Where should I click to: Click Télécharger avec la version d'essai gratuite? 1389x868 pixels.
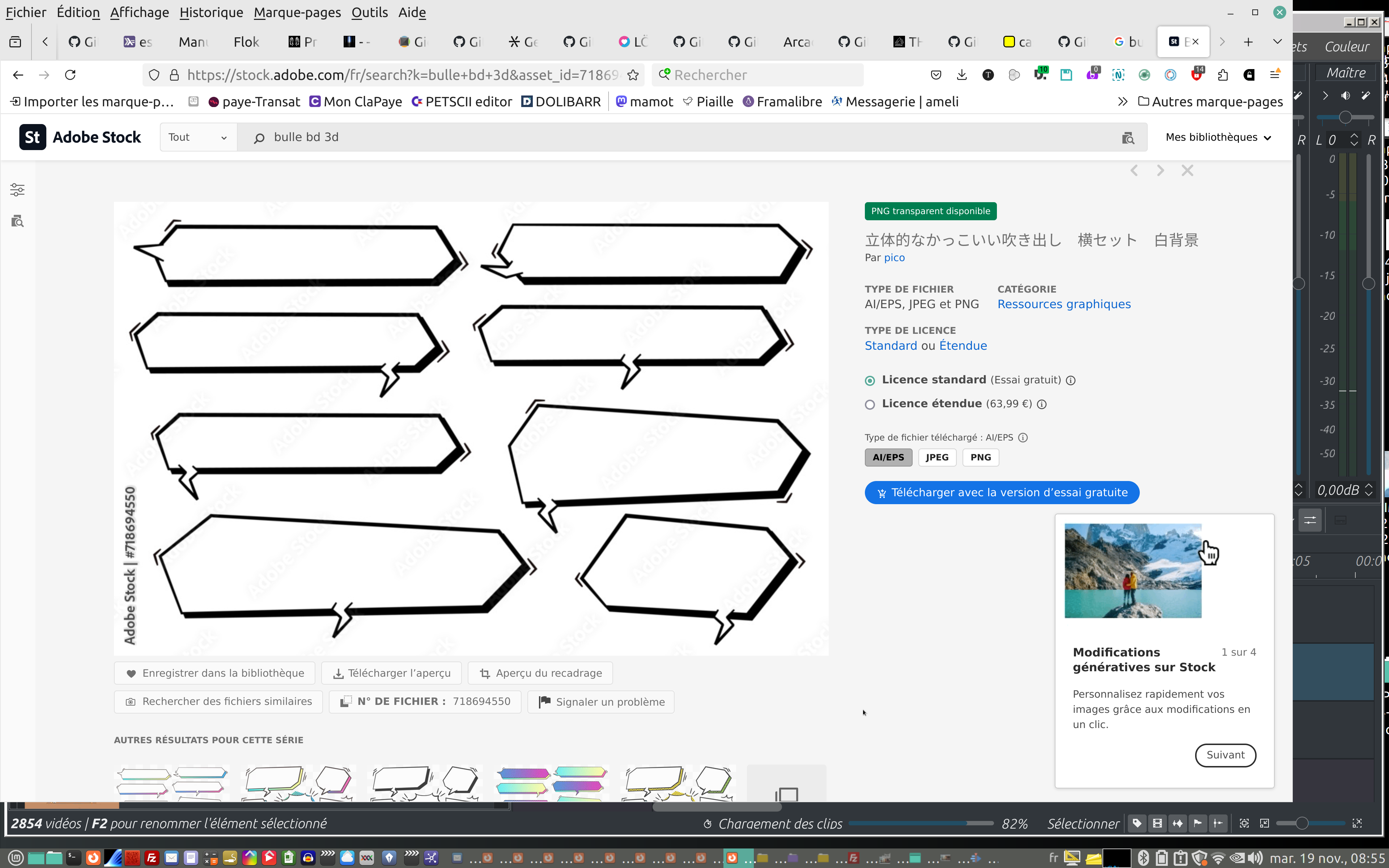[1002, 493]
